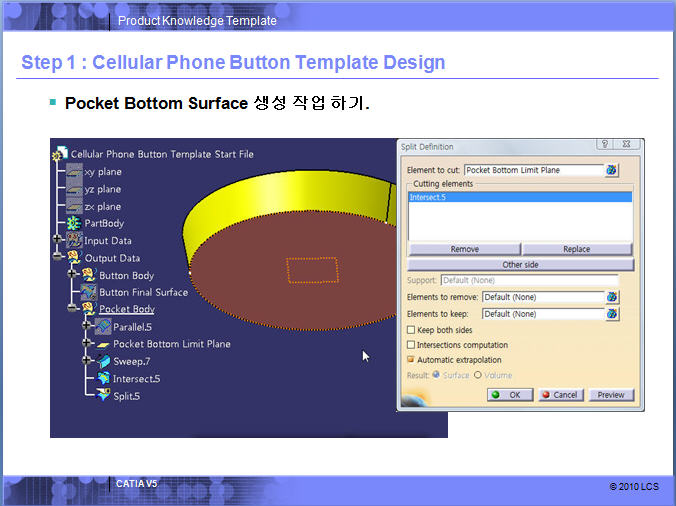Expand the Button Body node
The image size is (676, 506).
(x=72, y=275)
